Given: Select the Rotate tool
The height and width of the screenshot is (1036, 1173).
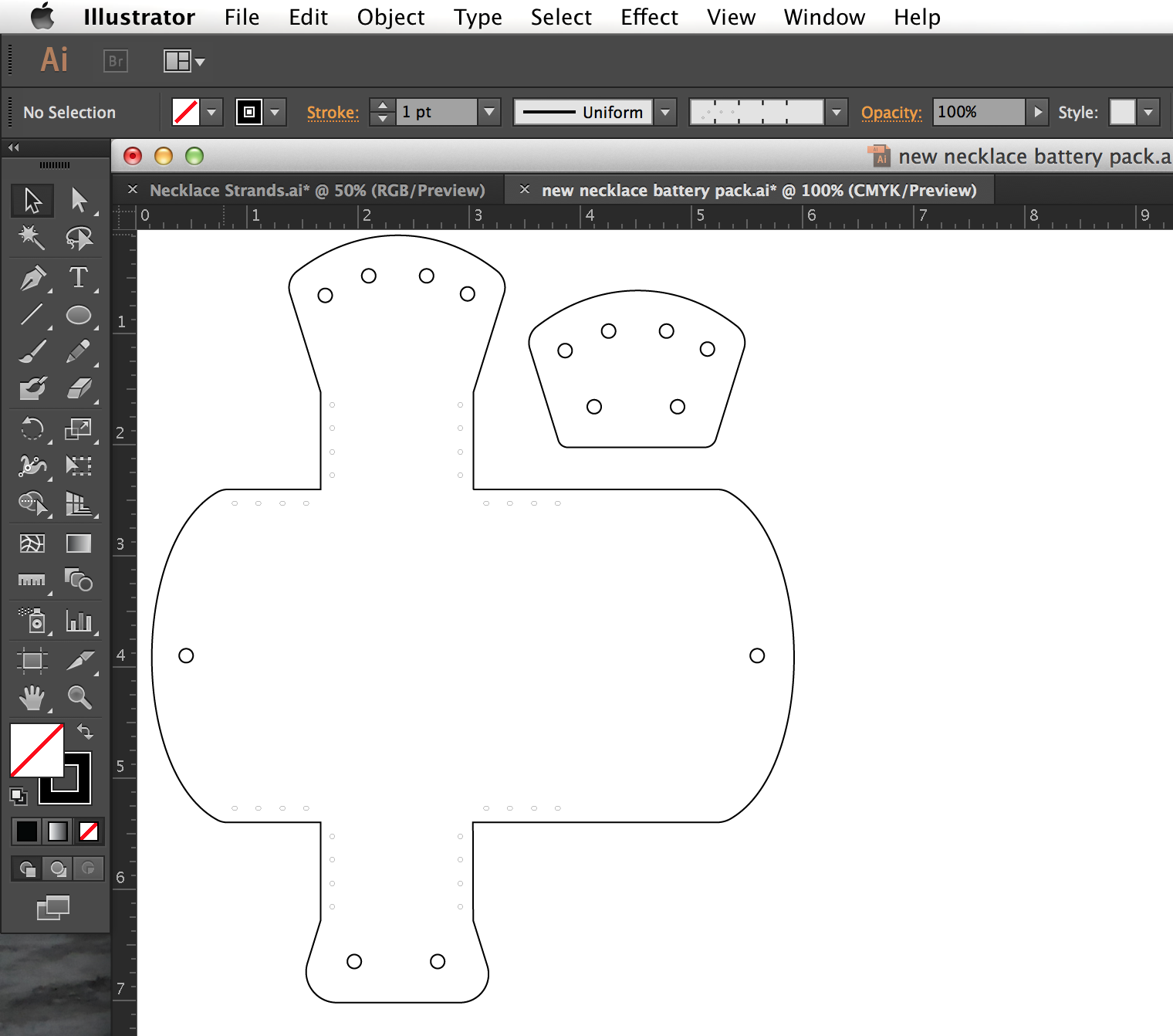Looking at the screenshot, I should click(31, 429).
